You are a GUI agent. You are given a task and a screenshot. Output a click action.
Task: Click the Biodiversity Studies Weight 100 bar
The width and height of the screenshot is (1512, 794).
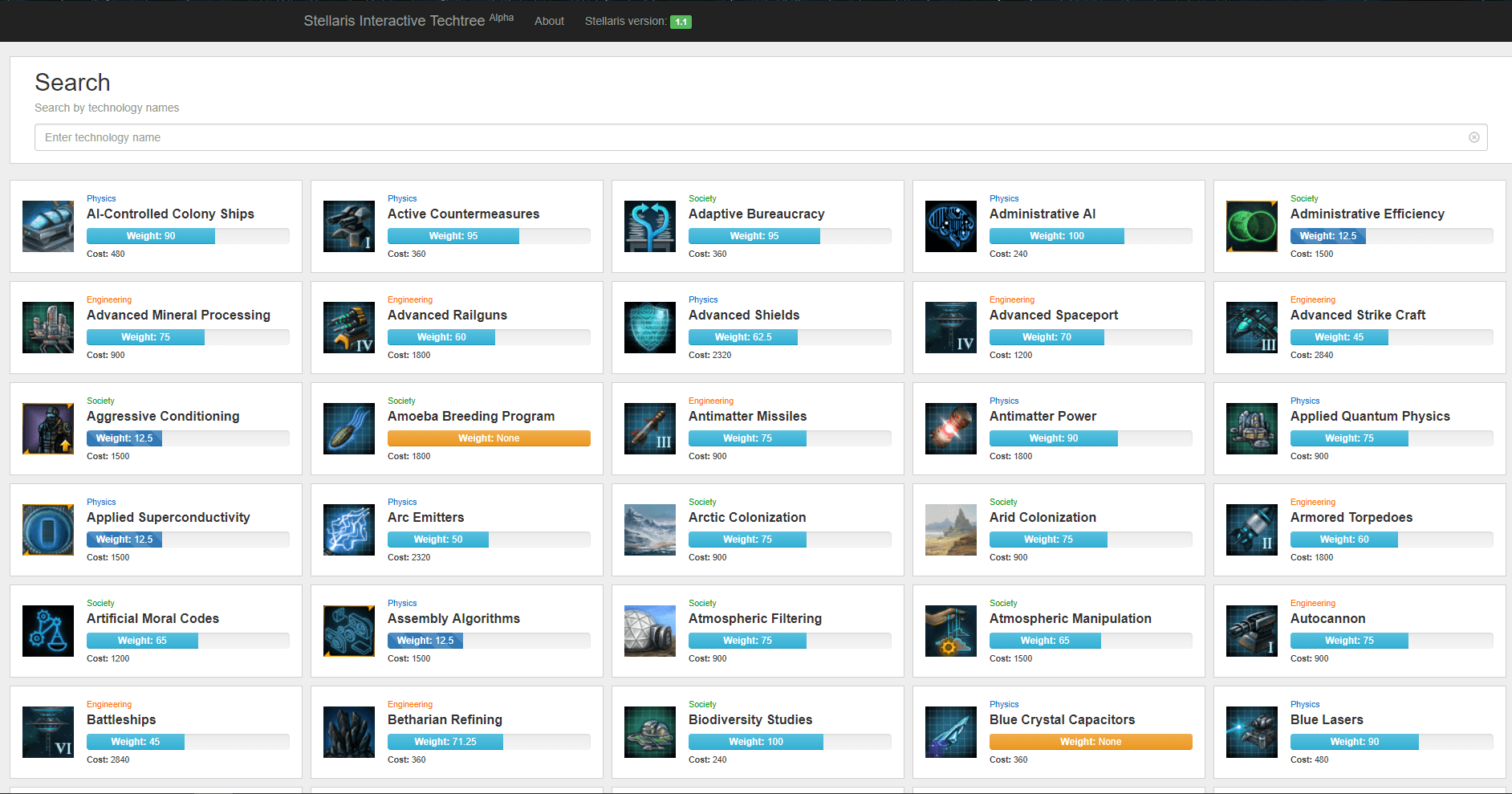(x=756, y=742)
